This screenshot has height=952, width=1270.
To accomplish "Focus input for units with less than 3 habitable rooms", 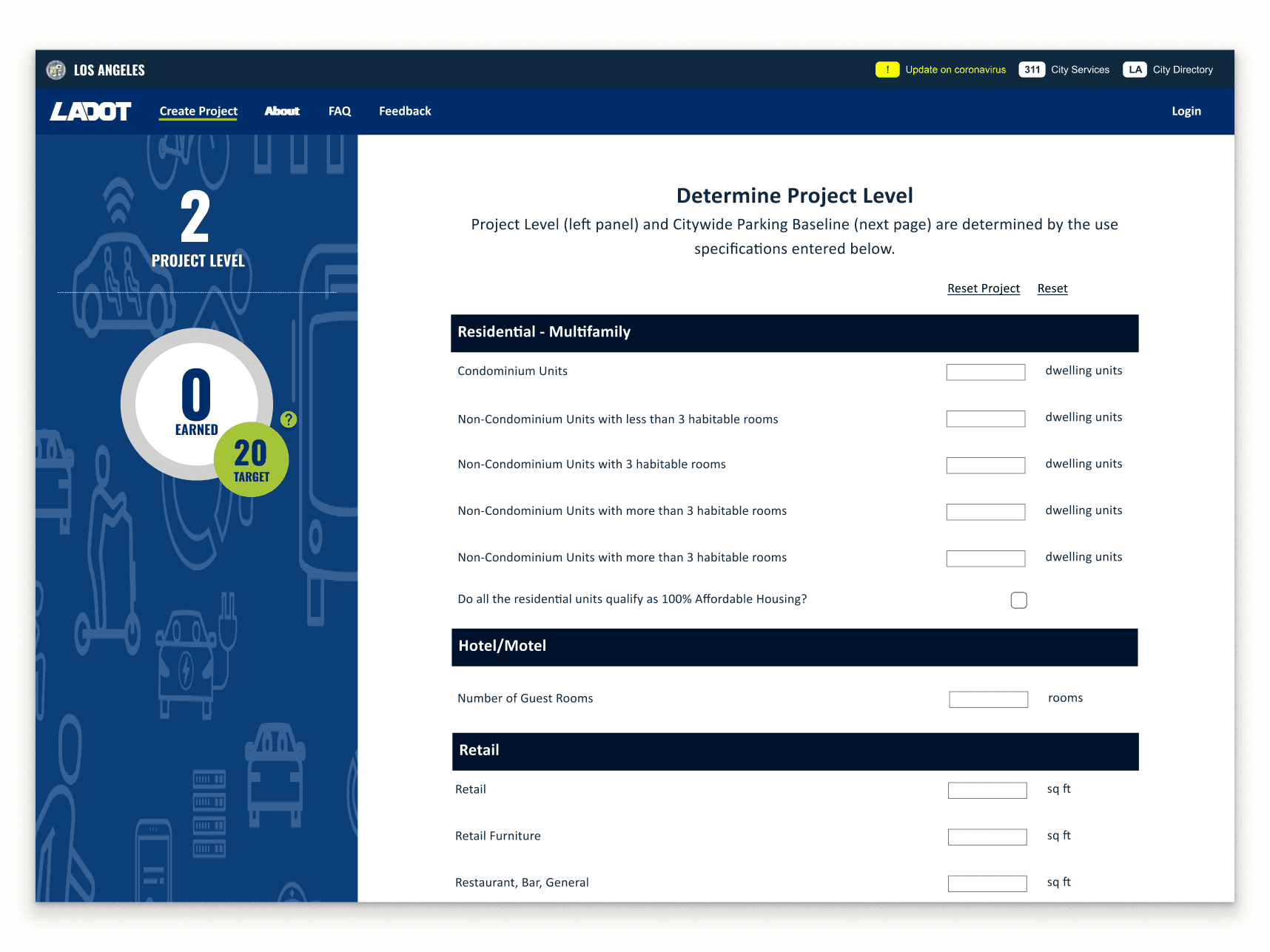I will (x=986, y=419).
